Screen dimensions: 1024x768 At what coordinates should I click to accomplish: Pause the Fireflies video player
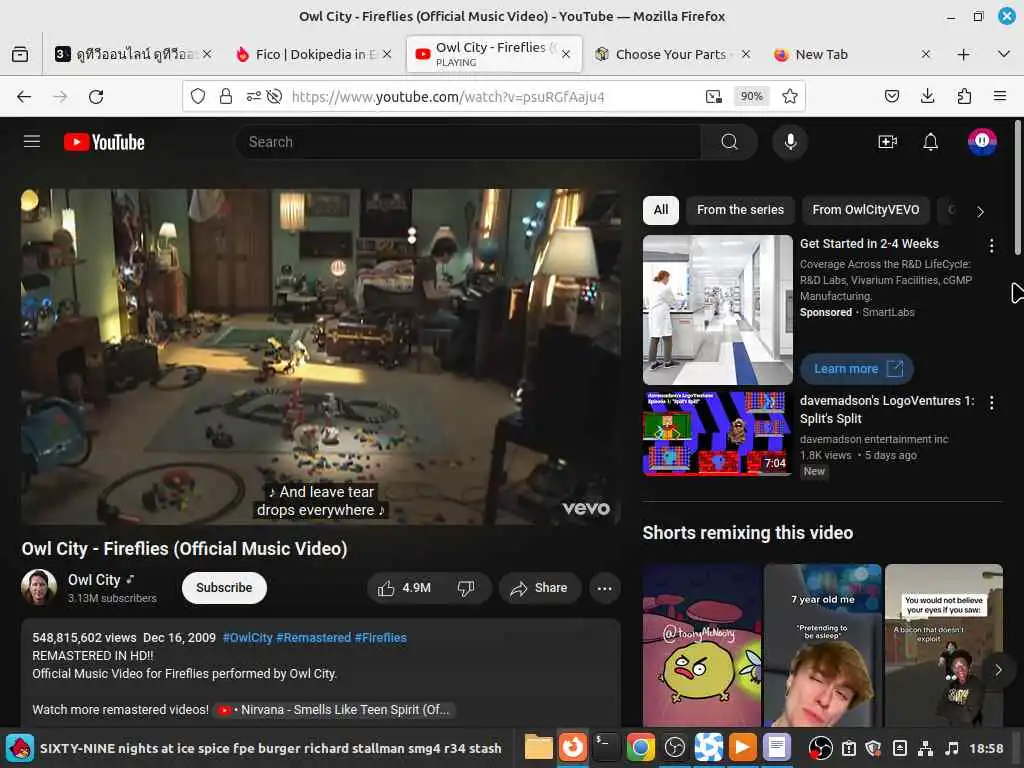pos(321,357)
